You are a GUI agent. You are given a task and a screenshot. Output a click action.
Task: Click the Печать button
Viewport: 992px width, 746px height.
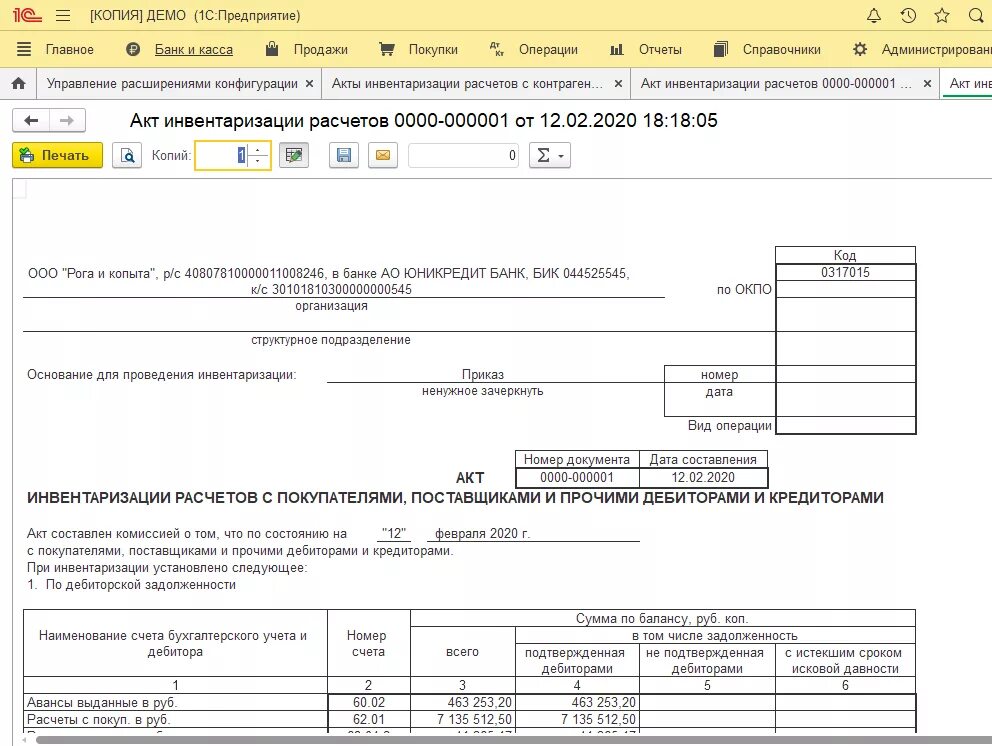58,155
